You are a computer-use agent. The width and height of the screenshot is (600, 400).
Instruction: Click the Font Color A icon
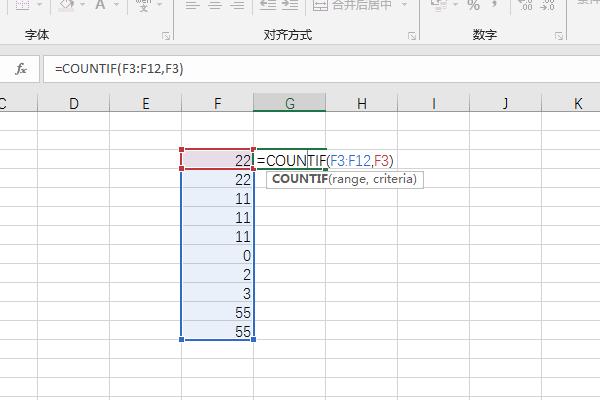(100, 5)
